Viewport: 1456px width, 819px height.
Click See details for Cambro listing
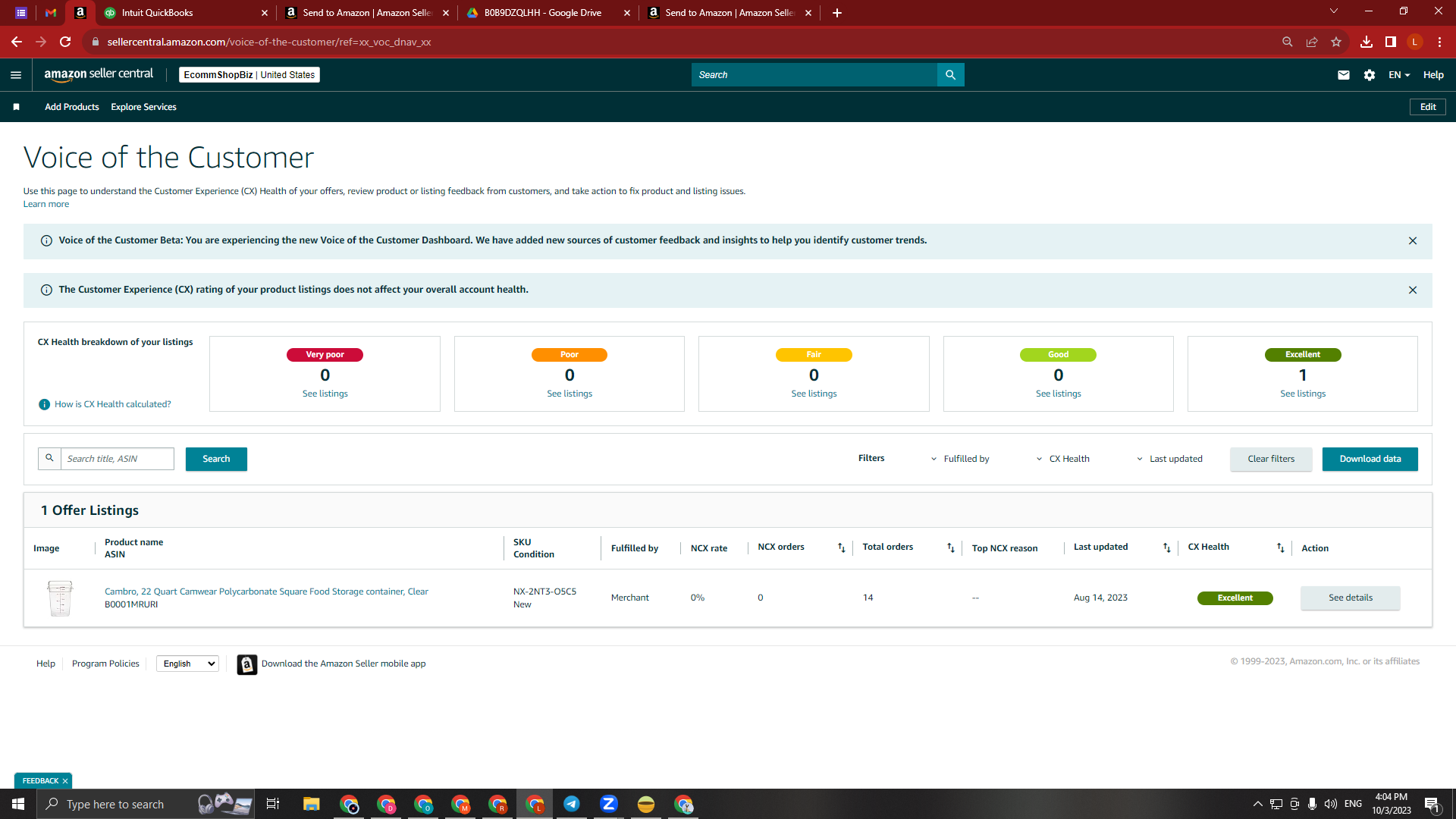click(x=1351, y=598)
